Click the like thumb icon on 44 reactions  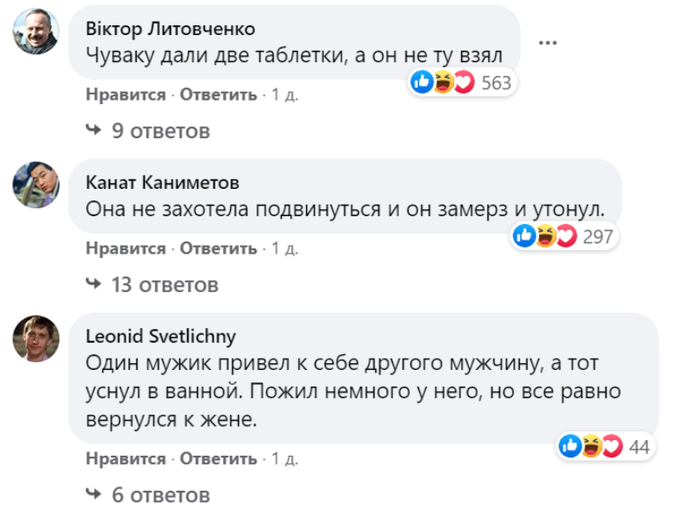(x=570, y=446)
